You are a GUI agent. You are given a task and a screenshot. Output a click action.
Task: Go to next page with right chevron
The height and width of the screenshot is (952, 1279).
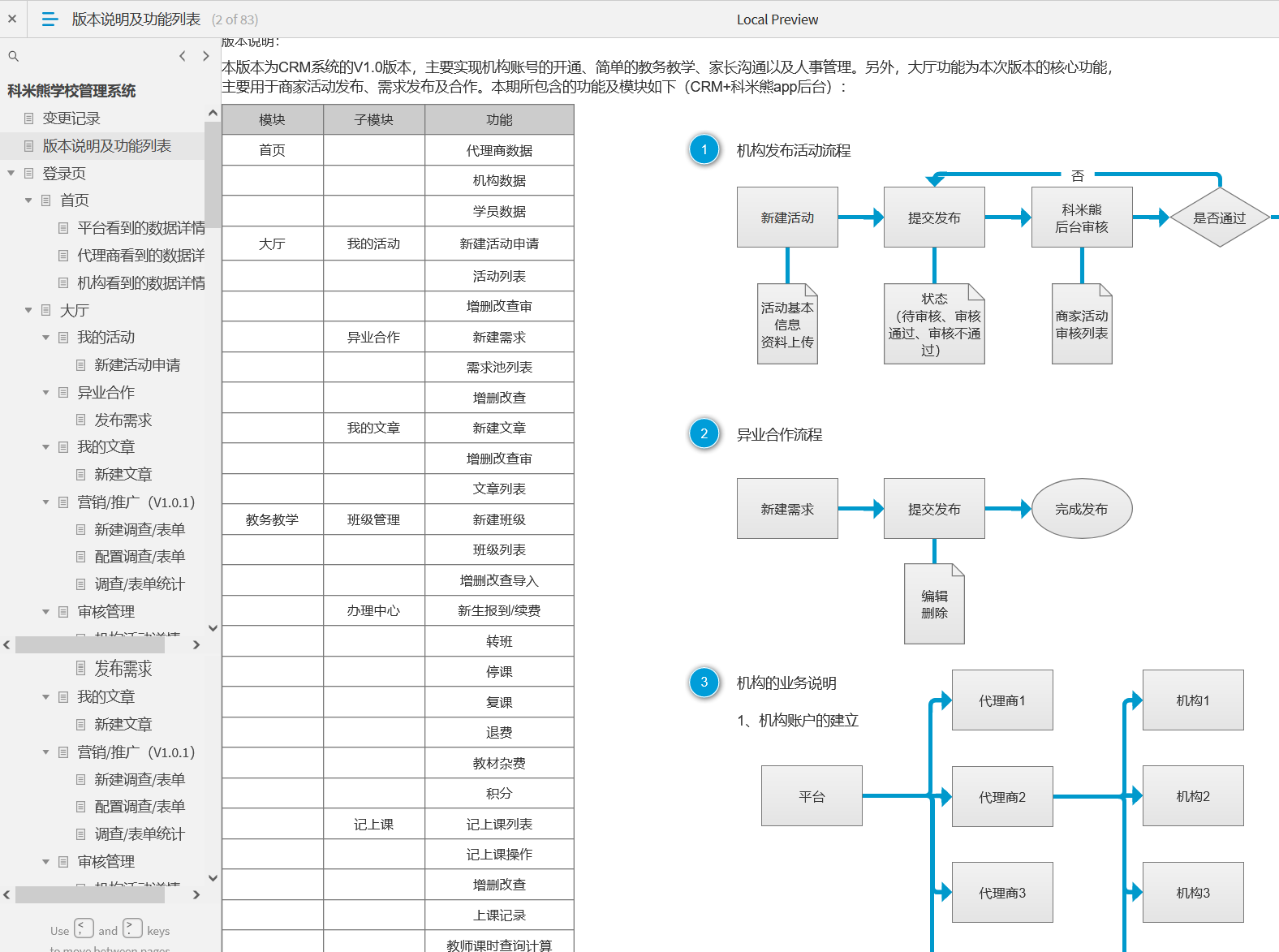click(206, 56)
